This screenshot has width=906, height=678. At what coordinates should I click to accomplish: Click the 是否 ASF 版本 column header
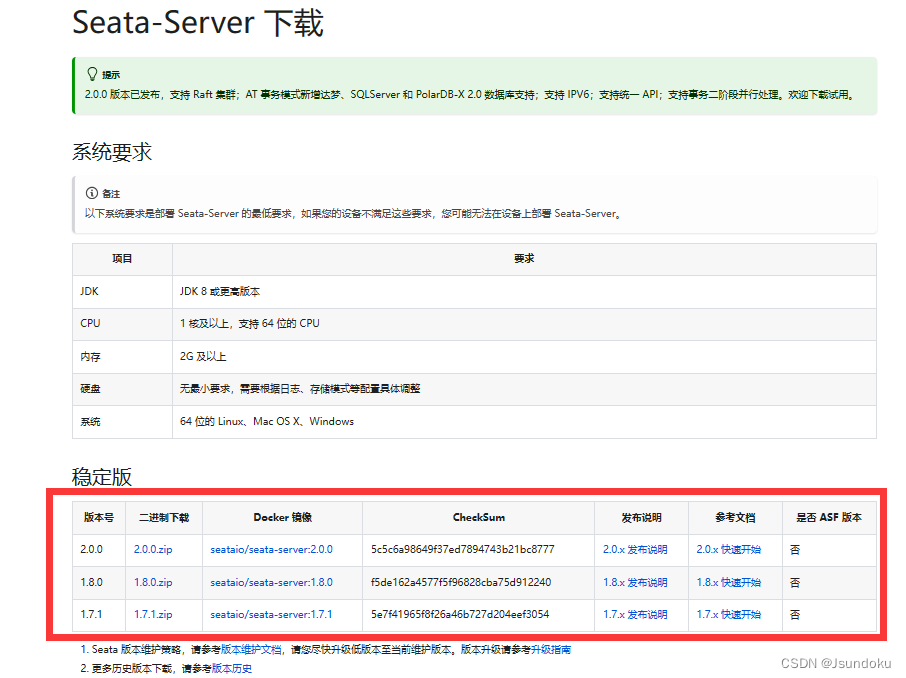click(829, 518)
